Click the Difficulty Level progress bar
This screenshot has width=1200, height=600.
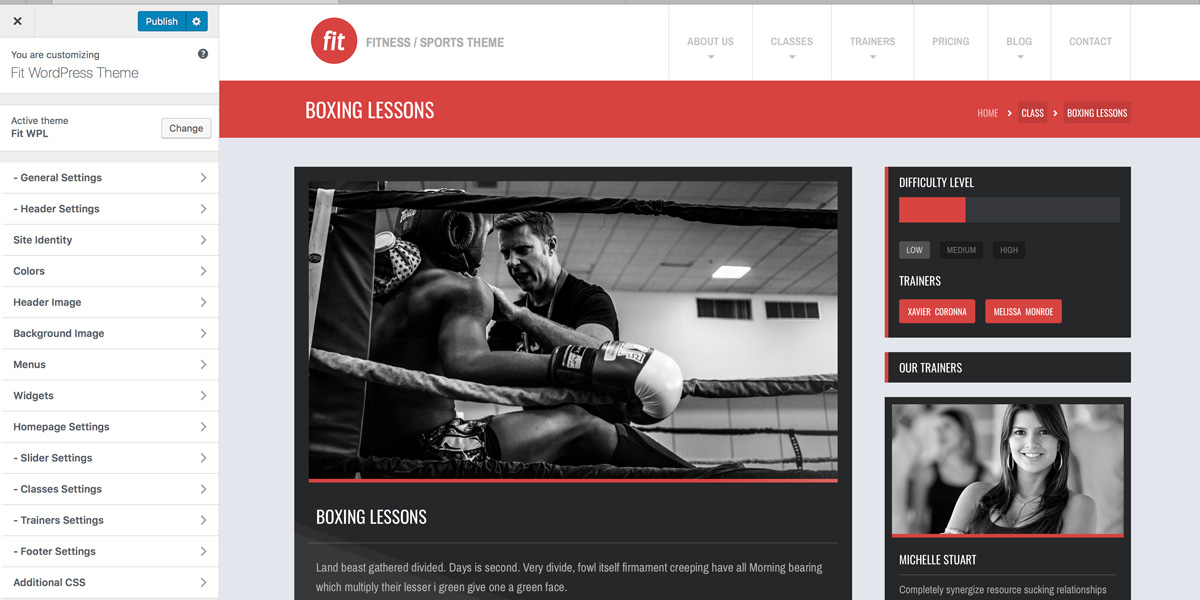coord(1009,209)
